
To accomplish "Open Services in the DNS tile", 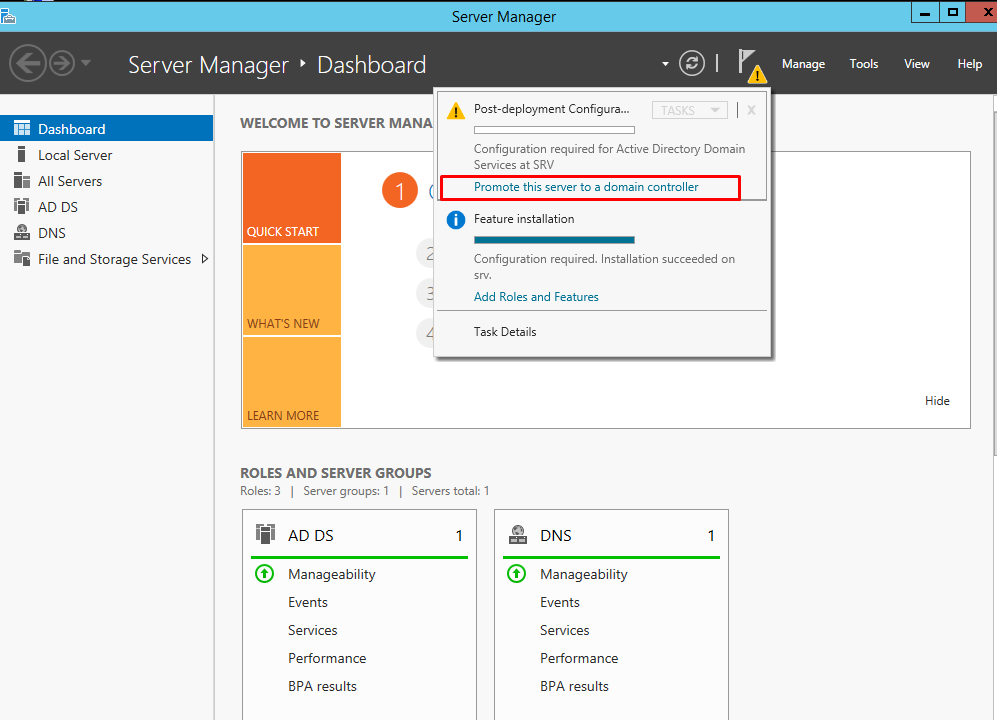I will [x=564, y=630].
